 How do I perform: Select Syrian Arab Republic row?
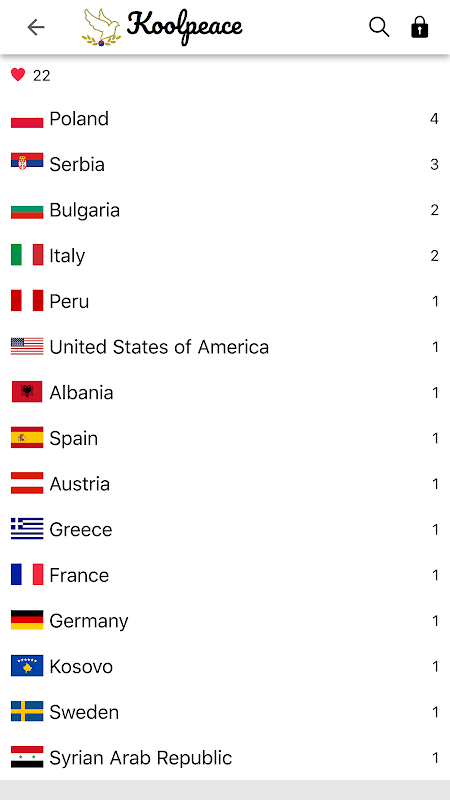[x=225, y=758]
